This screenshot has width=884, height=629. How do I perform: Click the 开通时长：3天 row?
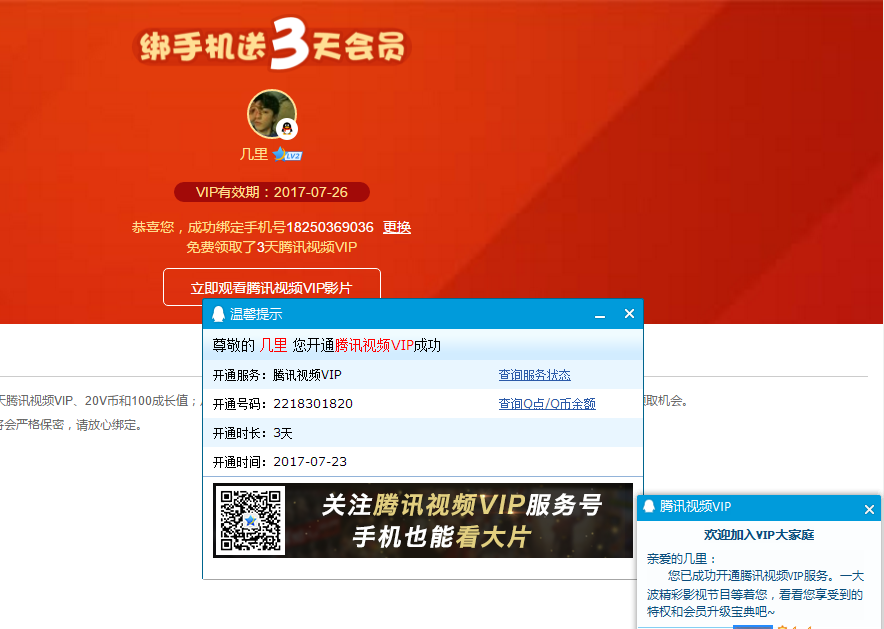pos(423,433)
